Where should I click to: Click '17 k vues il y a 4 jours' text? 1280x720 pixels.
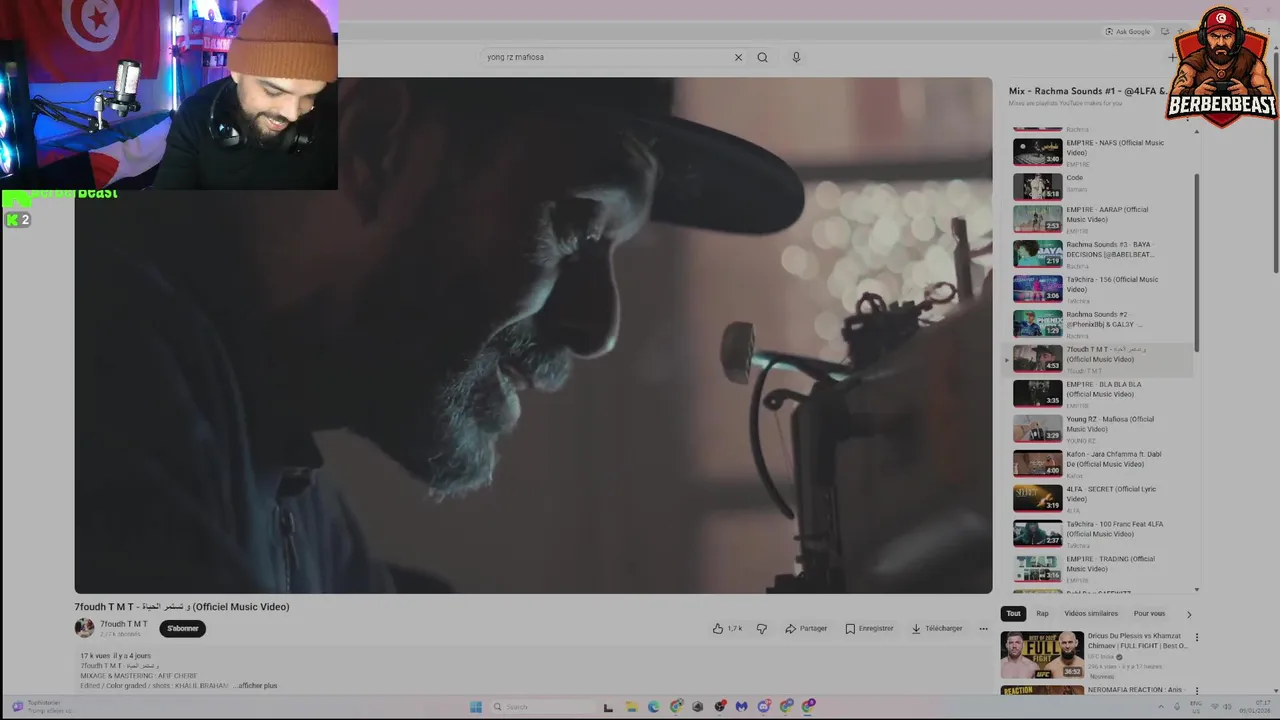click(x=116, y=656)
